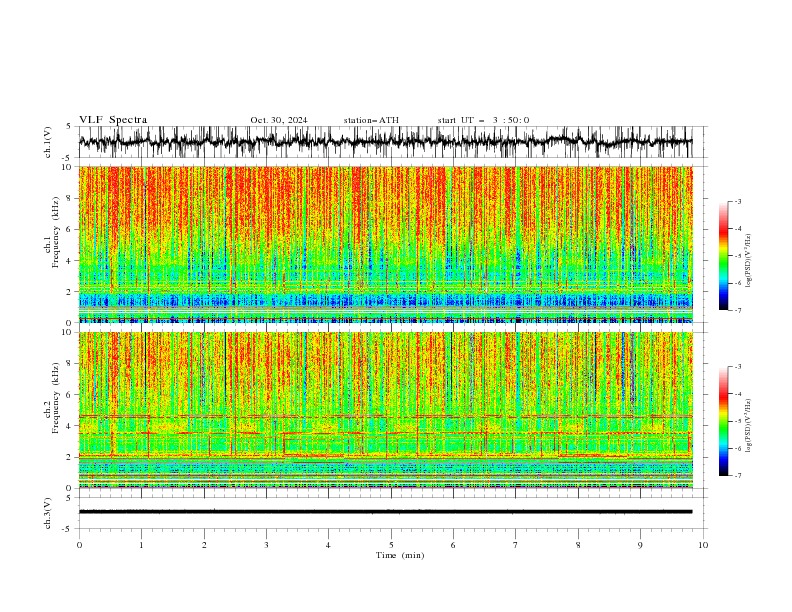This screenshot has height=612, width=792.
Task: Click the "-7" label on ch.1 color bar
Action: (738, 310)
